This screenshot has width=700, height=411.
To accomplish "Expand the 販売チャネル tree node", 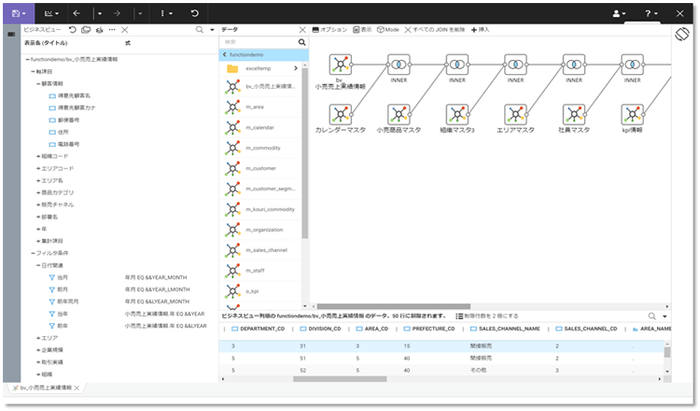I will click(38, 205).
